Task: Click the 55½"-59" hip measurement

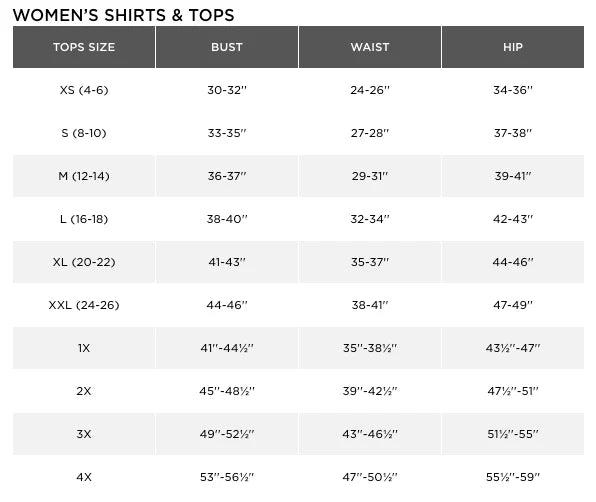Action: coord(513,477)
